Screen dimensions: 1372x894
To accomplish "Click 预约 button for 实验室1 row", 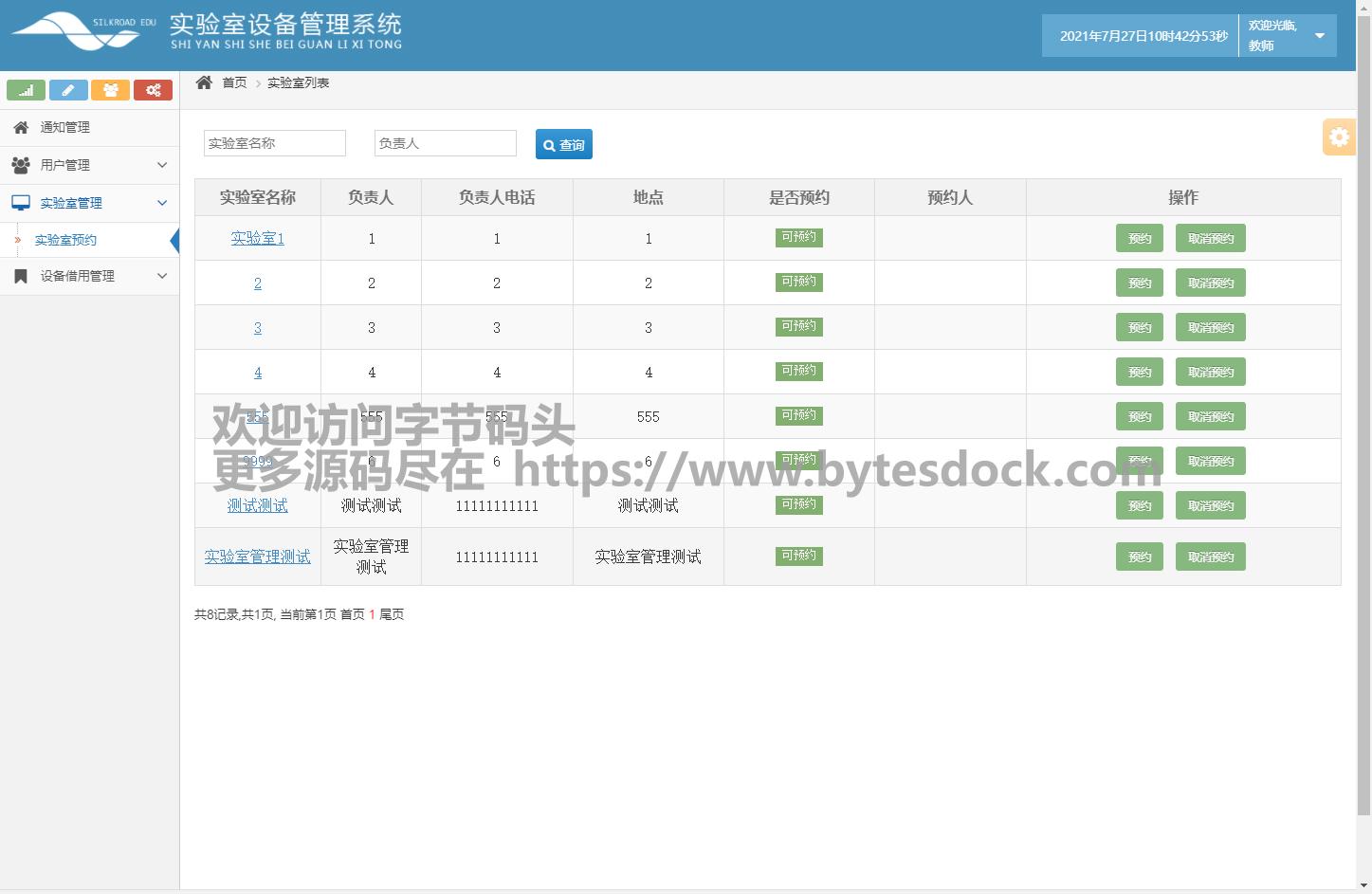I will coord(1139,238).
